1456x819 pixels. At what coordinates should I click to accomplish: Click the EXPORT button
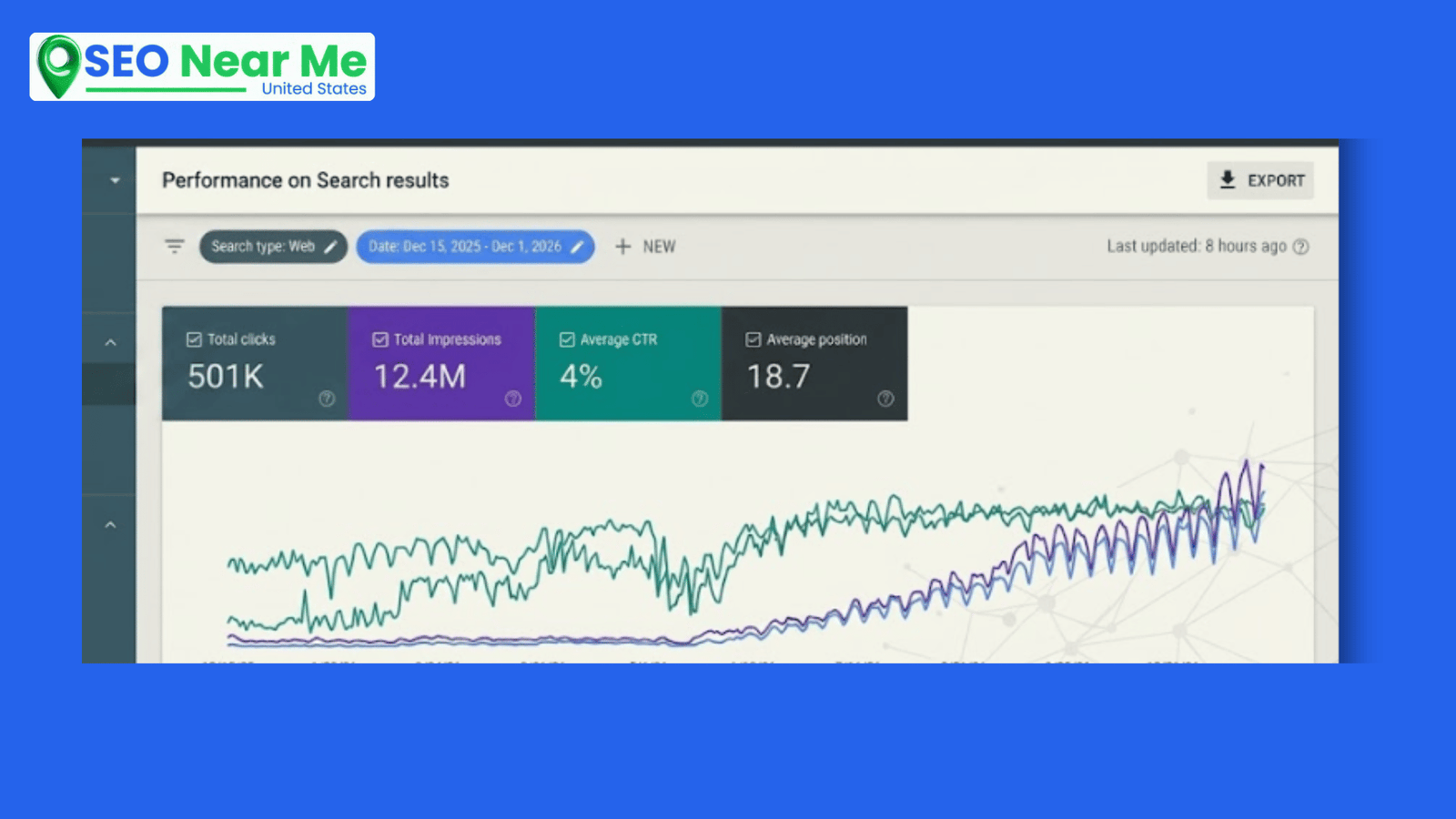[x=1260, y=180]
